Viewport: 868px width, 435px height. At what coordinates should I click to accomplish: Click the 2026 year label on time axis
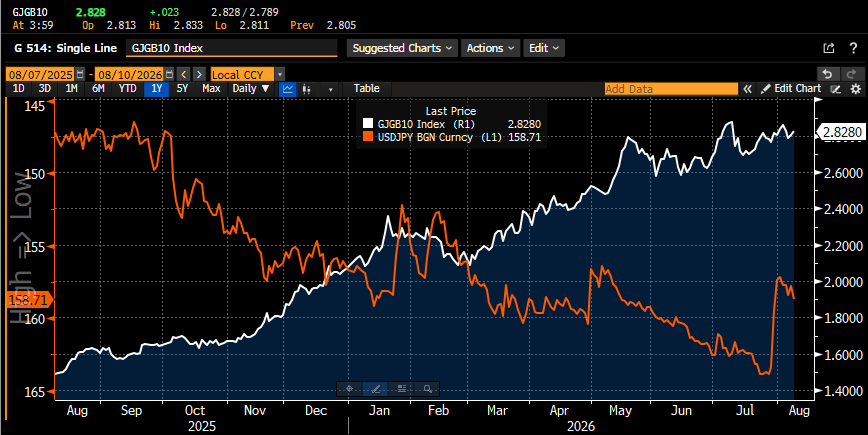tap(581, 426)
